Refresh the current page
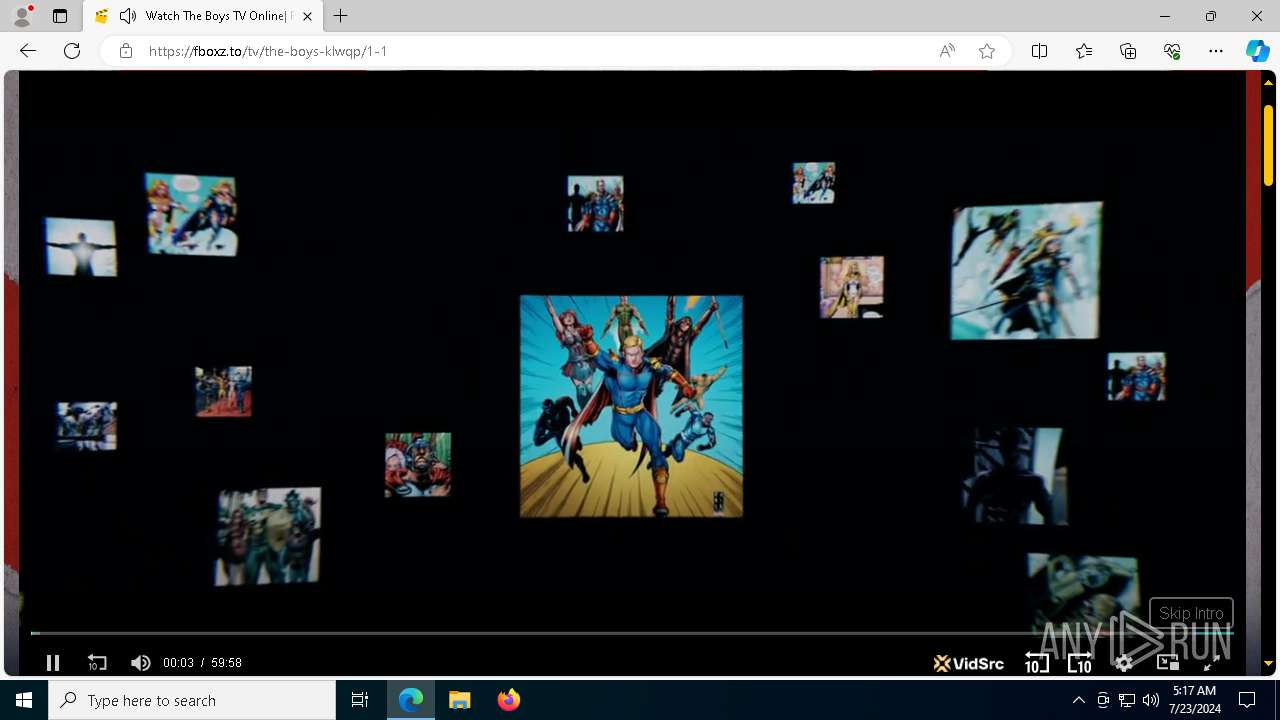Screen dimensions: 1280x720 coord(72,51)
